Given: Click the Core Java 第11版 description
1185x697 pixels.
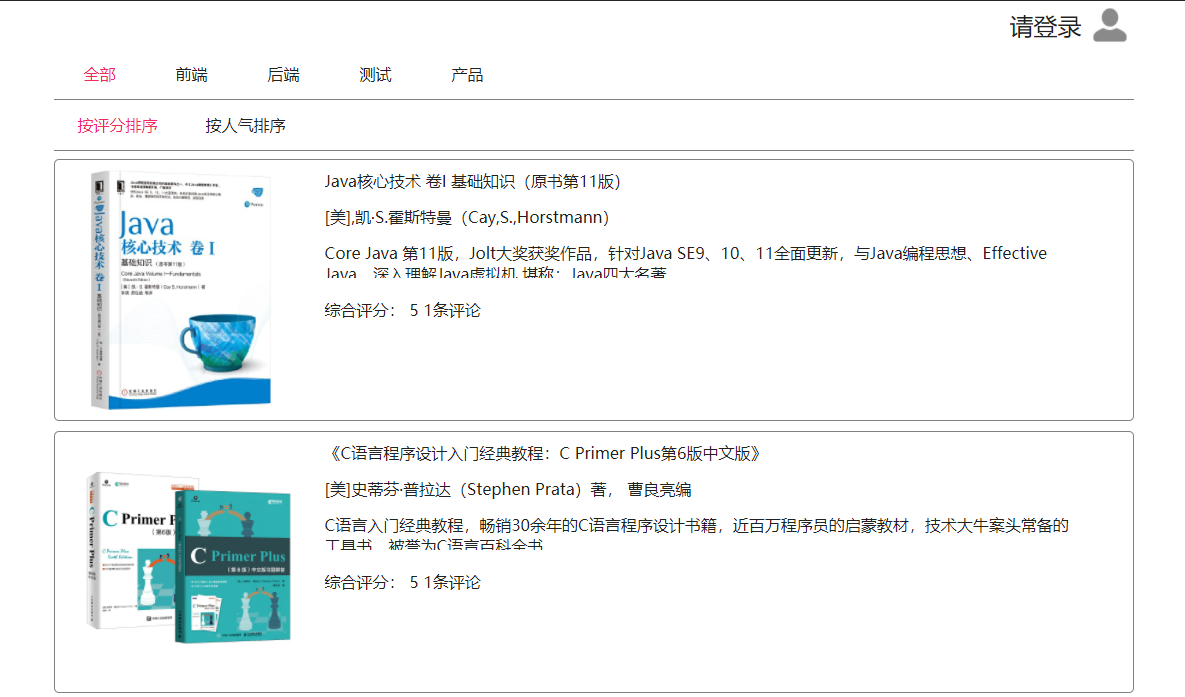Looking at the screenshot, I should coord(685,262).
